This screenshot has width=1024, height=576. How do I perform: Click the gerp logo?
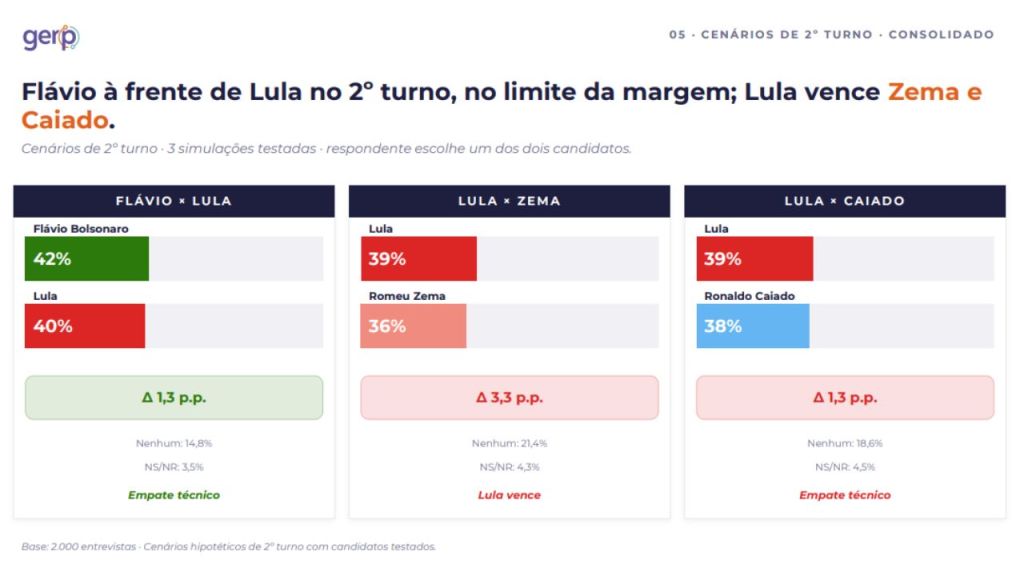[x=51, y=37]
